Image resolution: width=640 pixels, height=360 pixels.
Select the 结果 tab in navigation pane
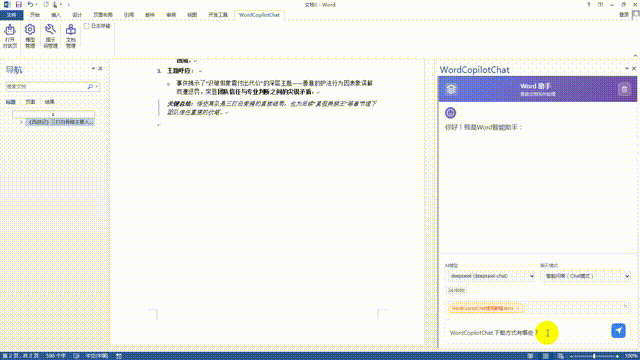tap(49, 102)
